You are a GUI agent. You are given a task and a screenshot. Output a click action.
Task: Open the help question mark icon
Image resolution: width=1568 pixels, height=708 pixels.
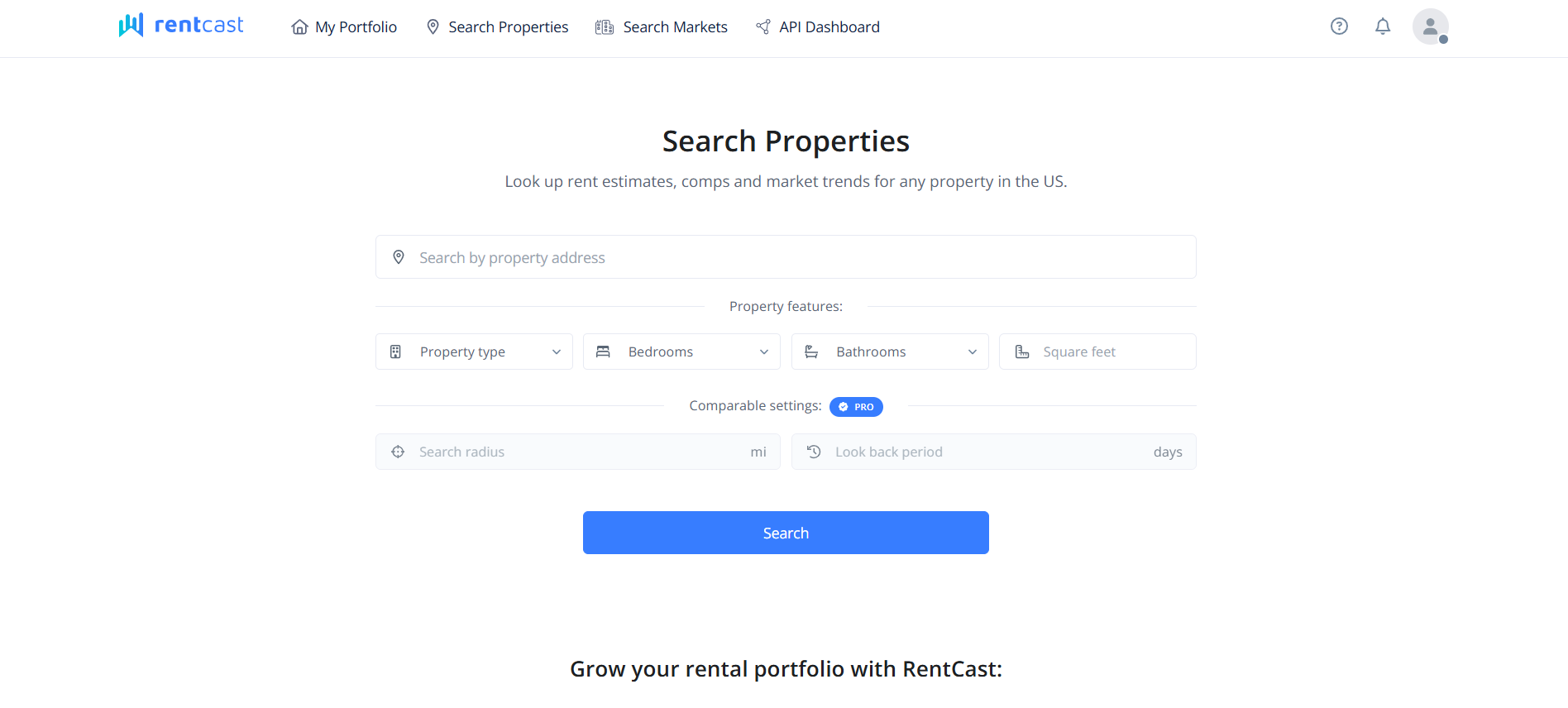[1339, 26]
